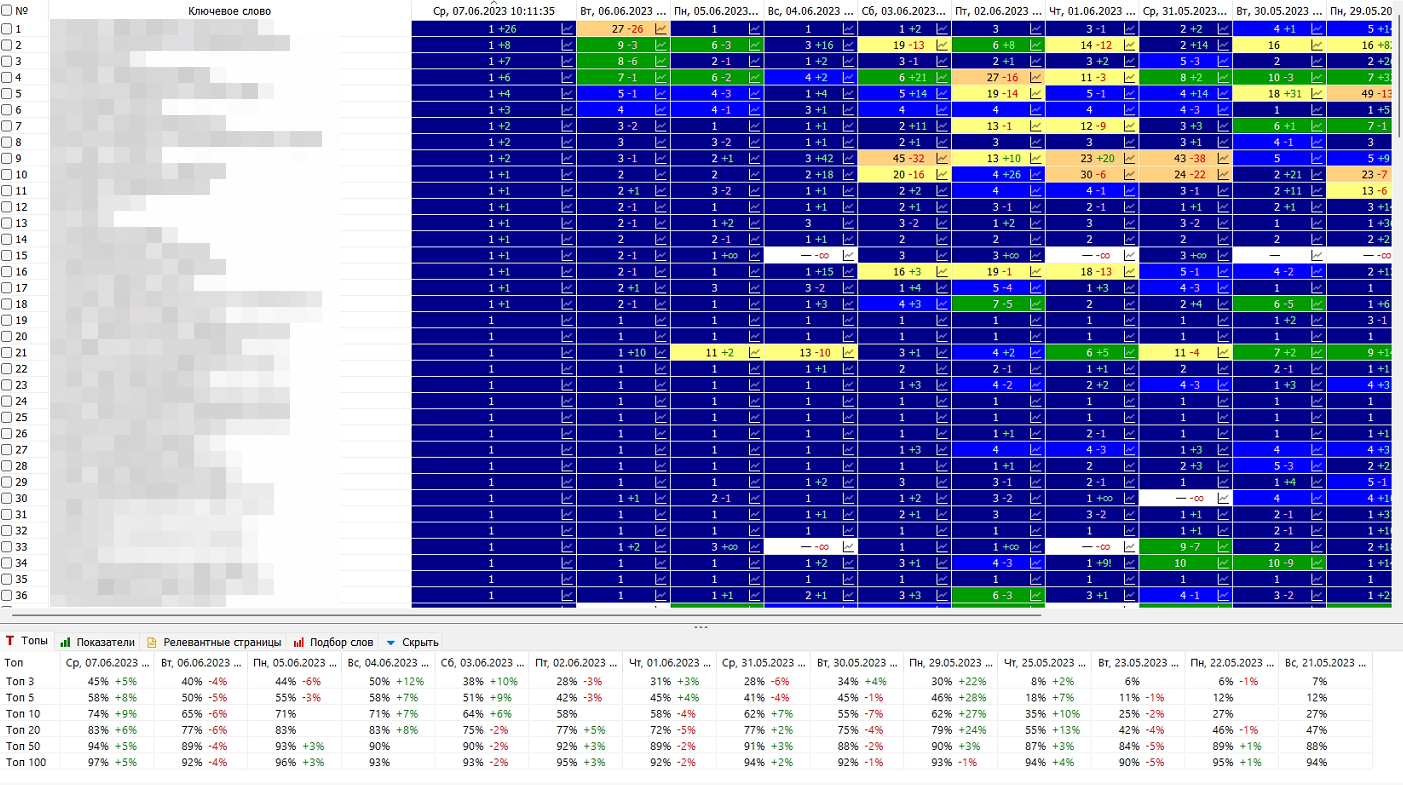Open row 9 chart icon under 03.06.2023
Viewport: 1403px width, 785px height.
click(x=942, y=158)
